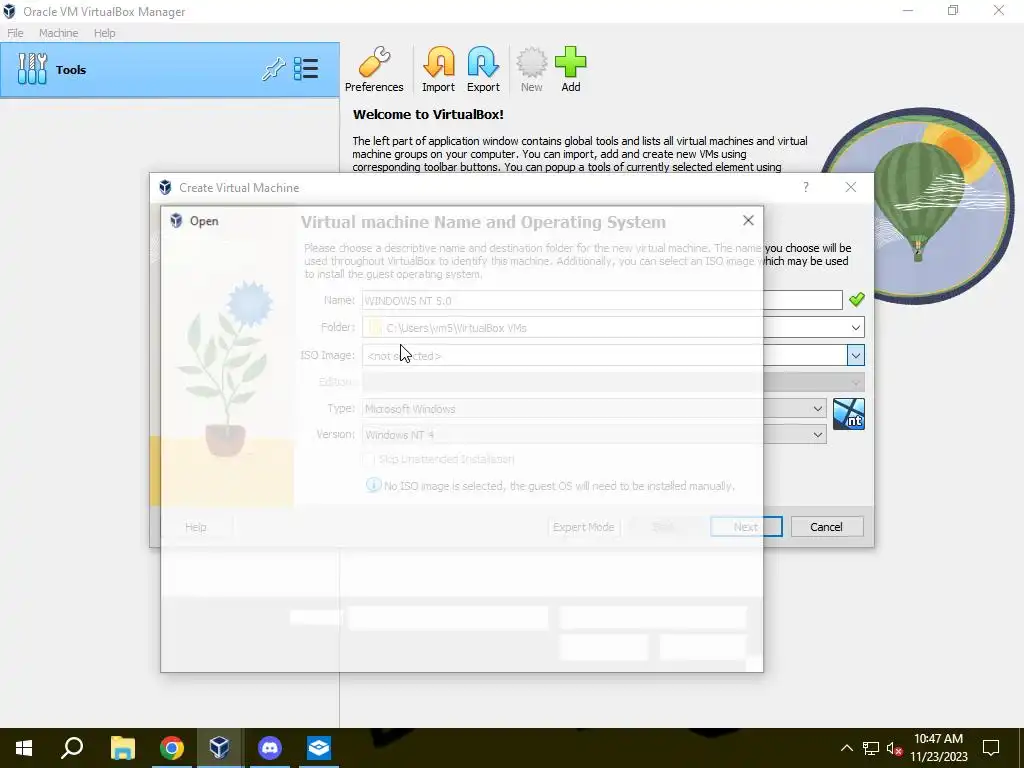
Task: Click the green Add machine icon
Action: [x=571, y=69]
